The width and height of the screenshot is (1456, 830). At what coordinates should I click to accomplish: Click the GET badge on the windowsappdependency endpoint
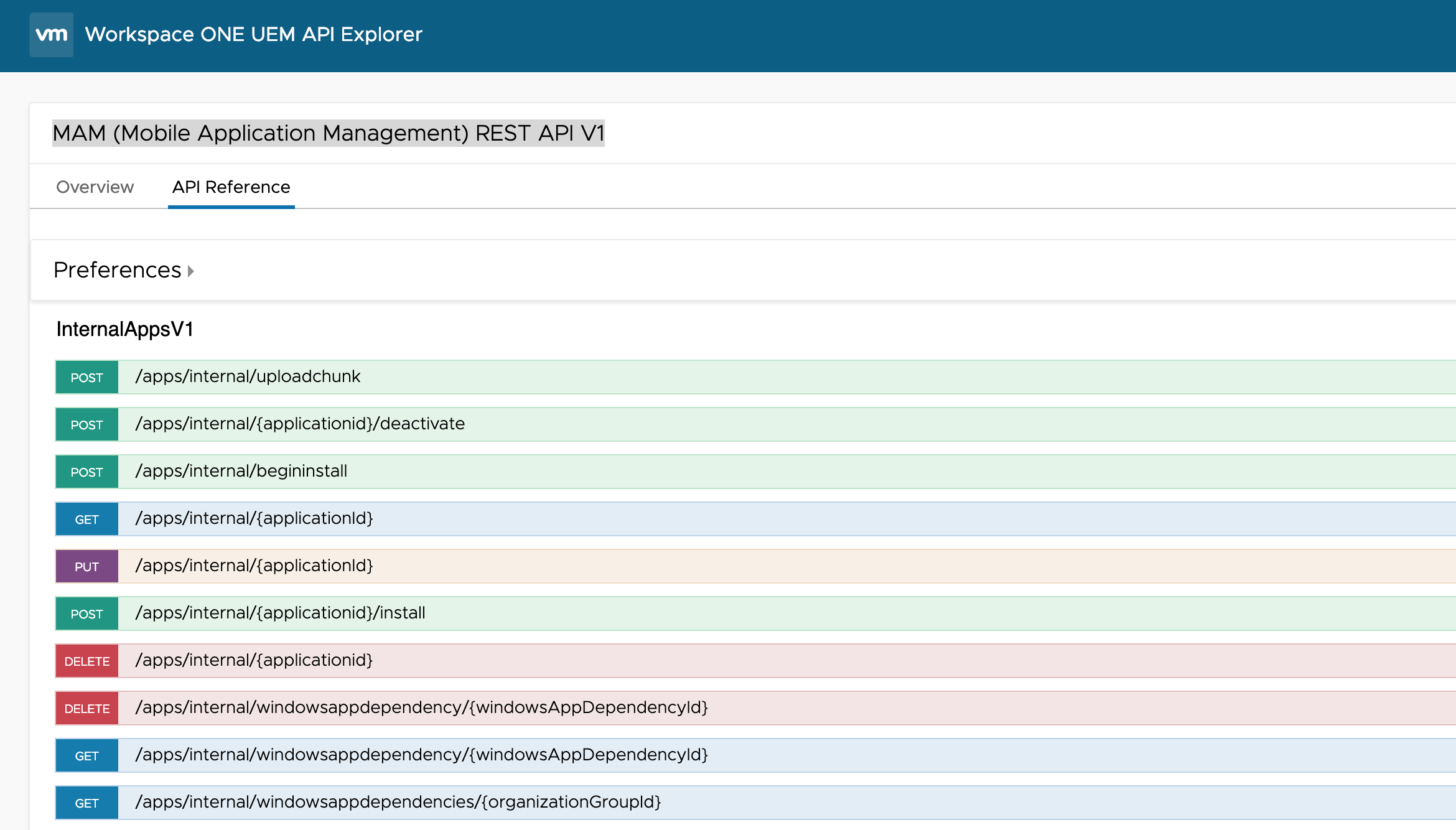pyautogui.click(x=86, y=755)
